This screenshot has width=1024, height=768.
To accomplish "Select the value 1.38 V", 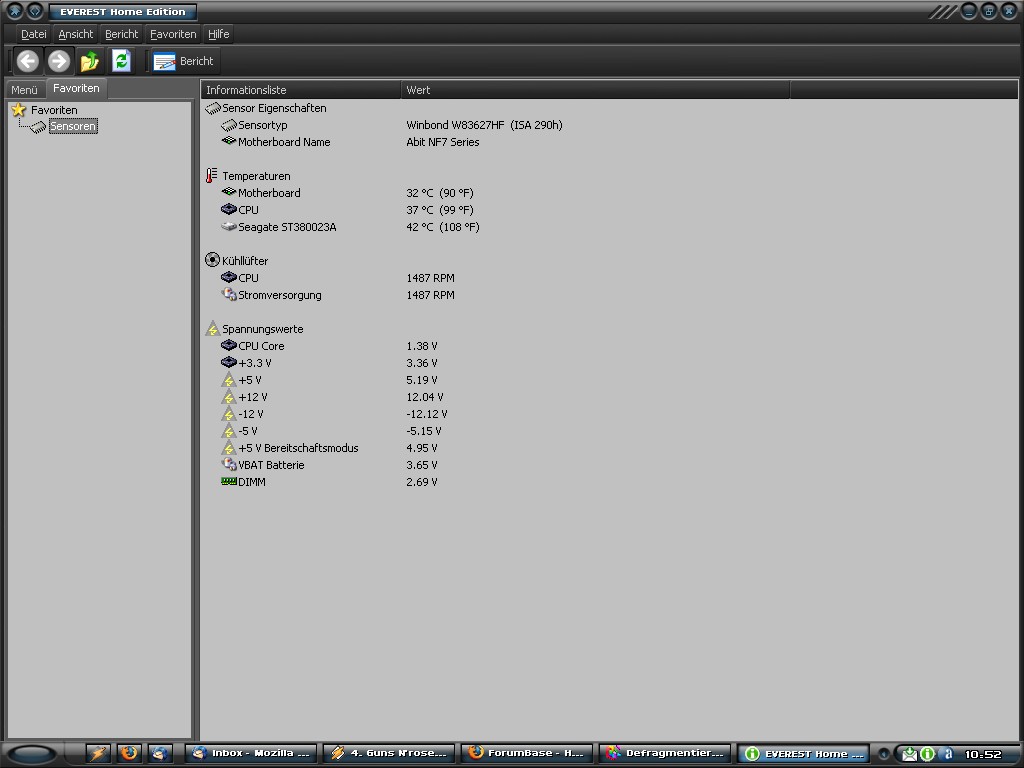I will 422,346.
